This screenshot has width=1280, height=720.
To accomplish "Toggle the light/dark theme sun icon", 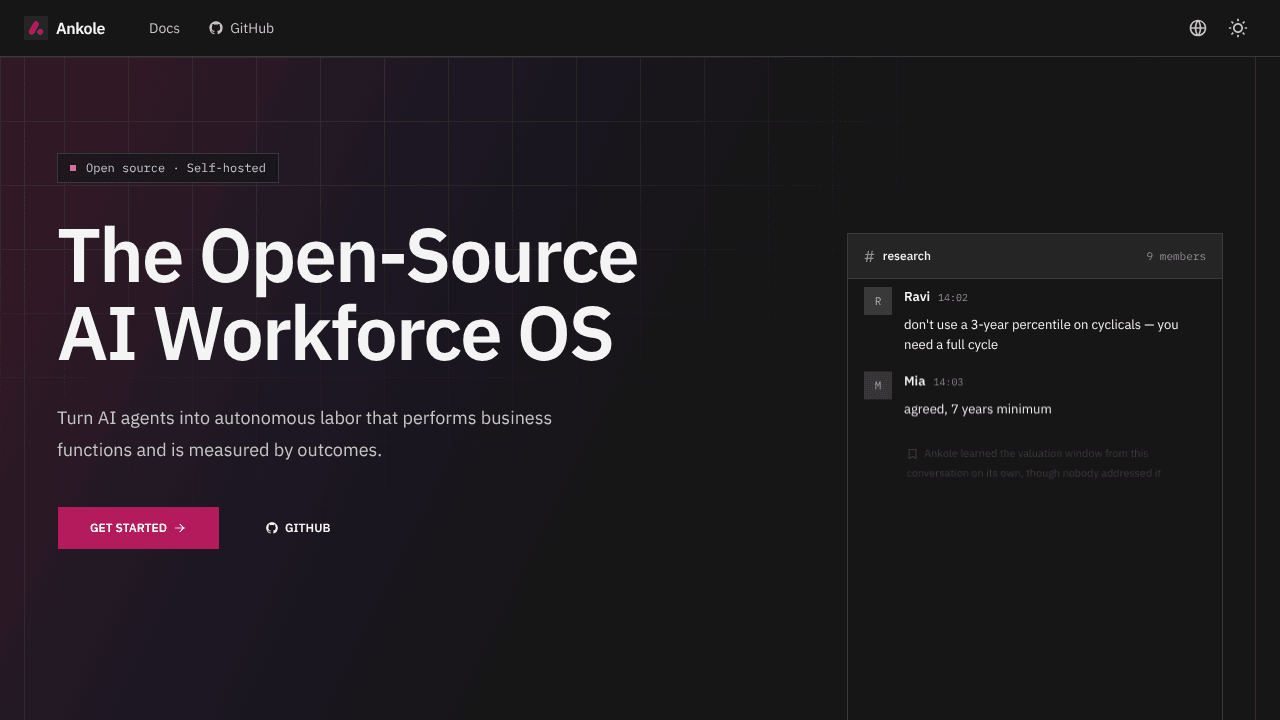I will point(1238,28).
